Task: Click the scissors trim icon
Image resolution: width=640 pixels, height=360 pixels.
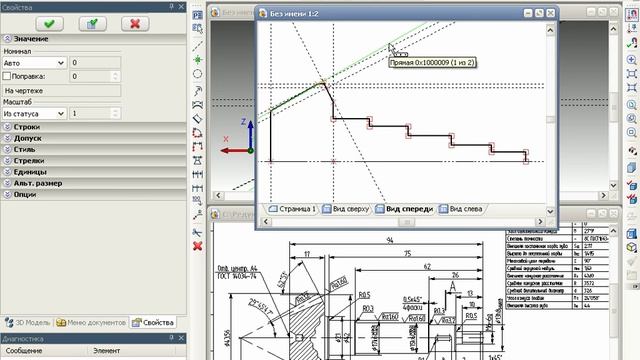Action: pos(198,232)
